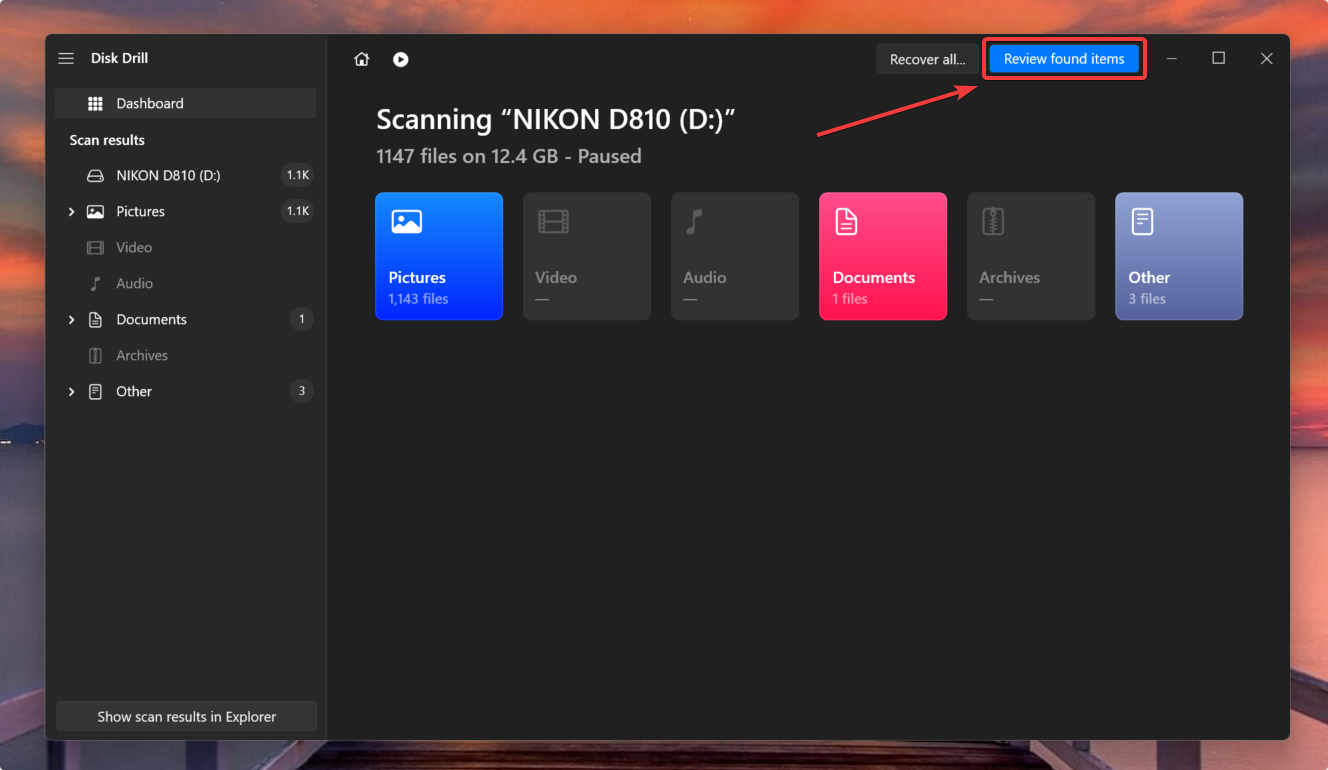The image size is (1328, 770).
Task: Click the music note icon in sidebar Audio row
Action: point(95,283)
